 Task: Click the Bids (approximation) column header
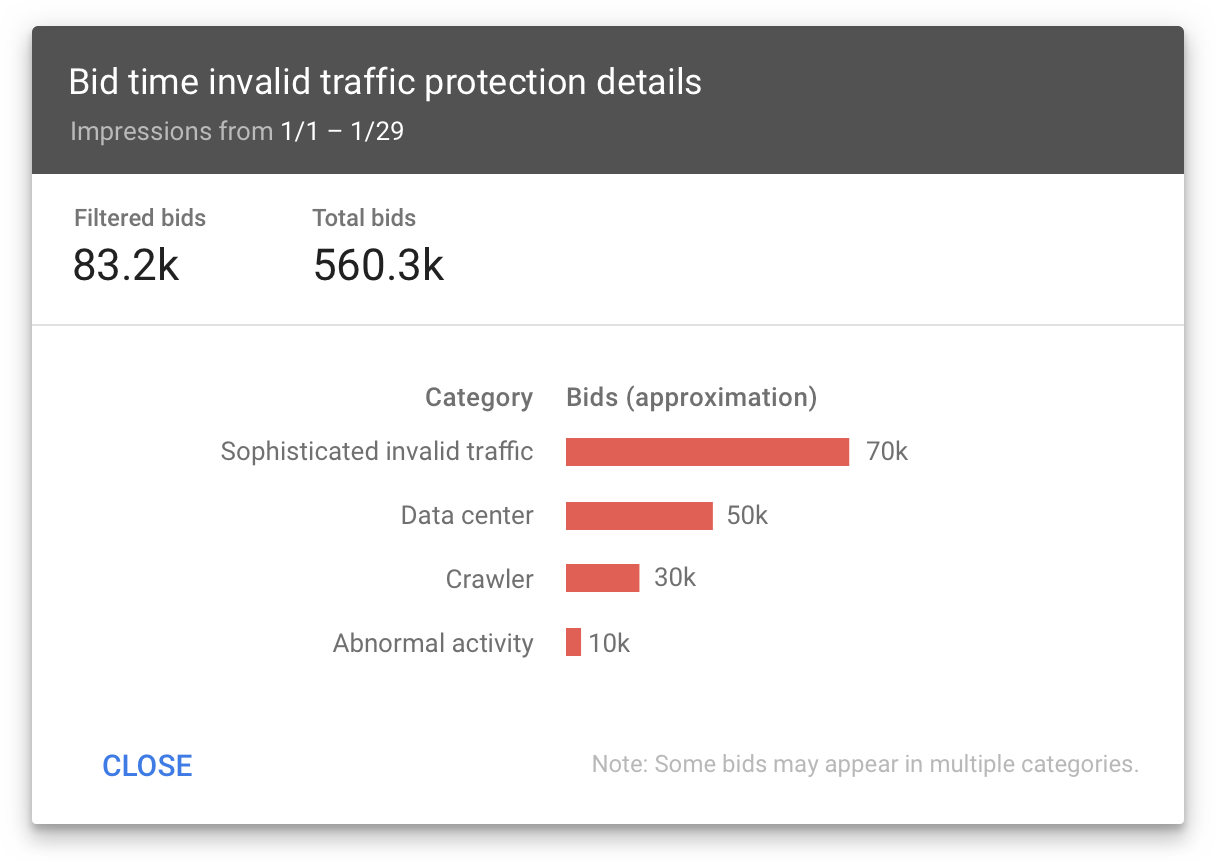tap(692, 398)
